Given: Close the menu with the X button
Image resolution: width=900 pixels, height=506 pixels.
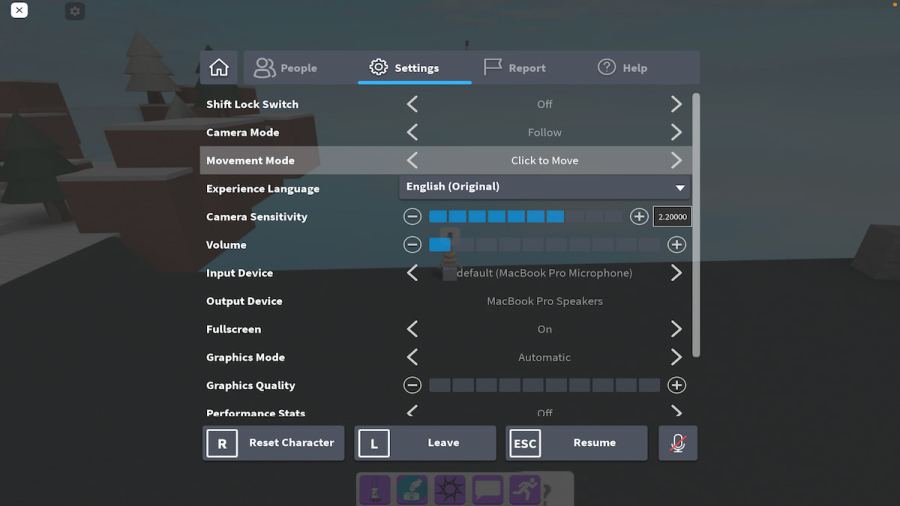Looking at the screenshot, I should point(19,10).
